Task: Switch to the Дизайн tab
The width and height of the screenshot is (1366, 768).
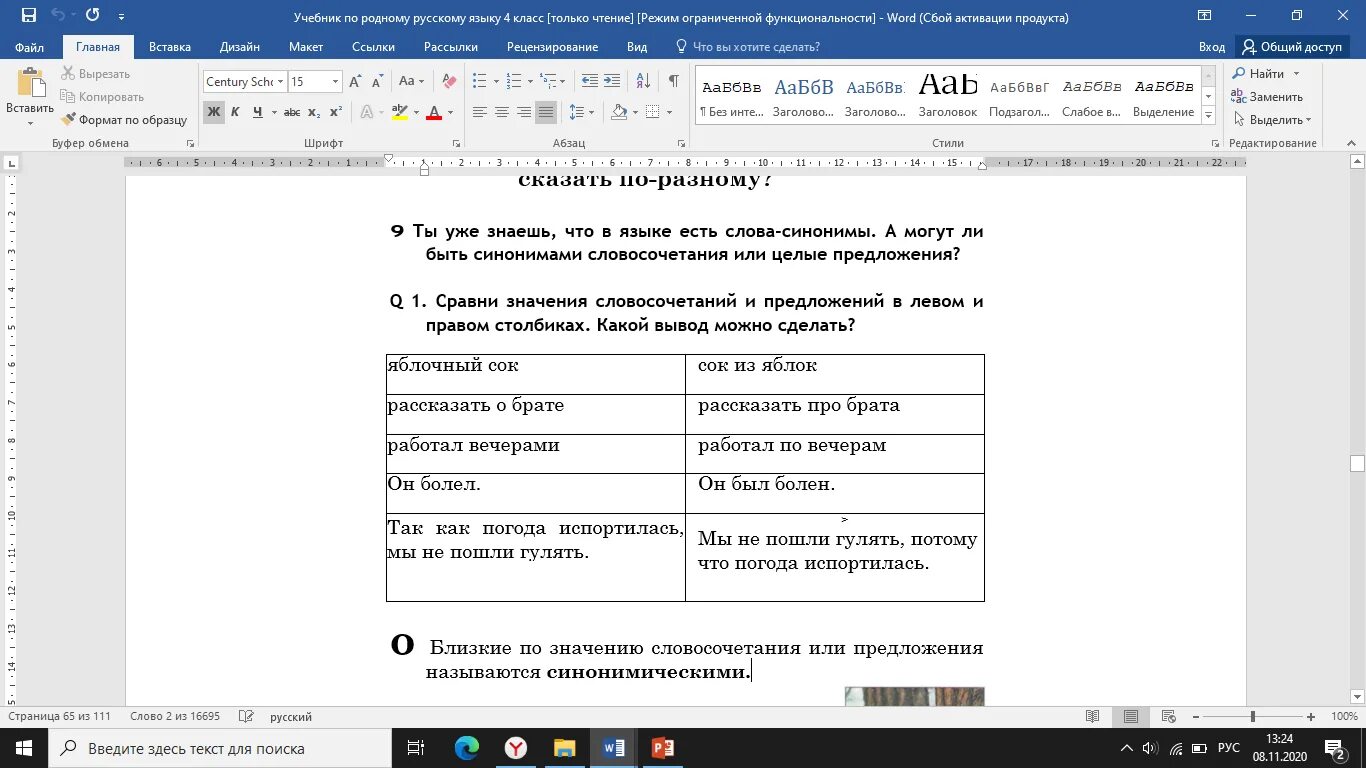Action: 240,47
